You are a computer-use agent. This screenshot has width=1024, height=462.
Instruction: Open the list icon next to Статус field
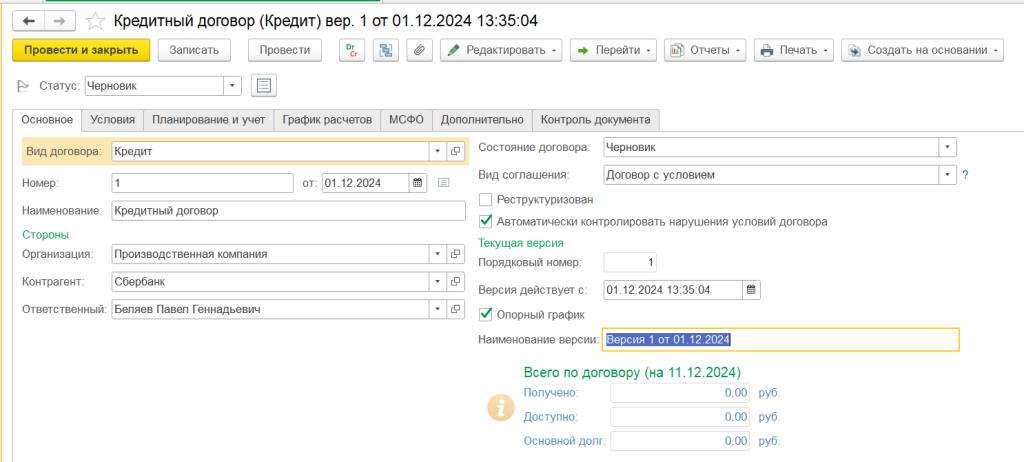click(264, 86)
